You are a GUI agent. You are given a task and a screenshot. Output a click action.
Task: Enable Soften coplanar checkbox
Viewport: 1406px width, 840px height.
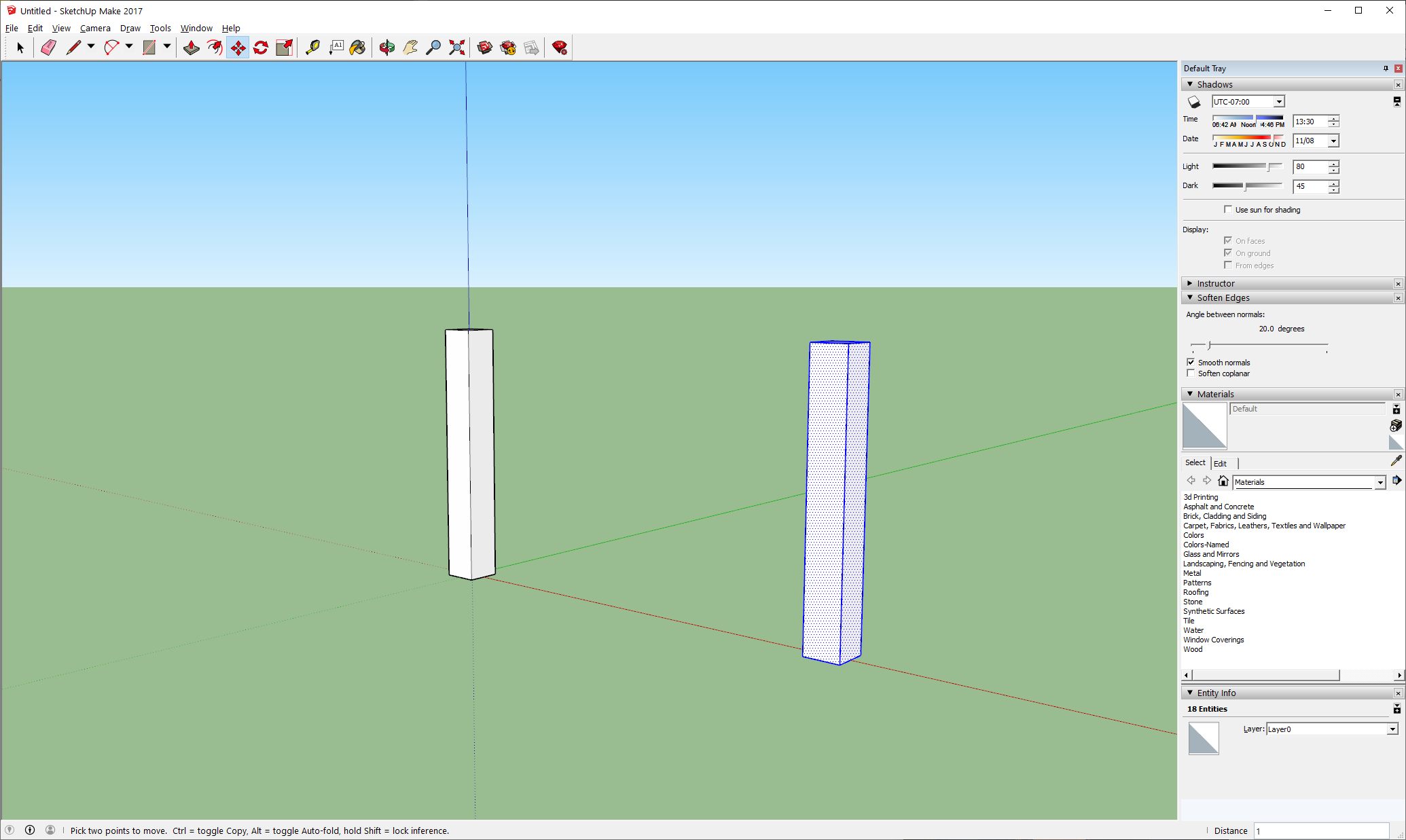1191,373
